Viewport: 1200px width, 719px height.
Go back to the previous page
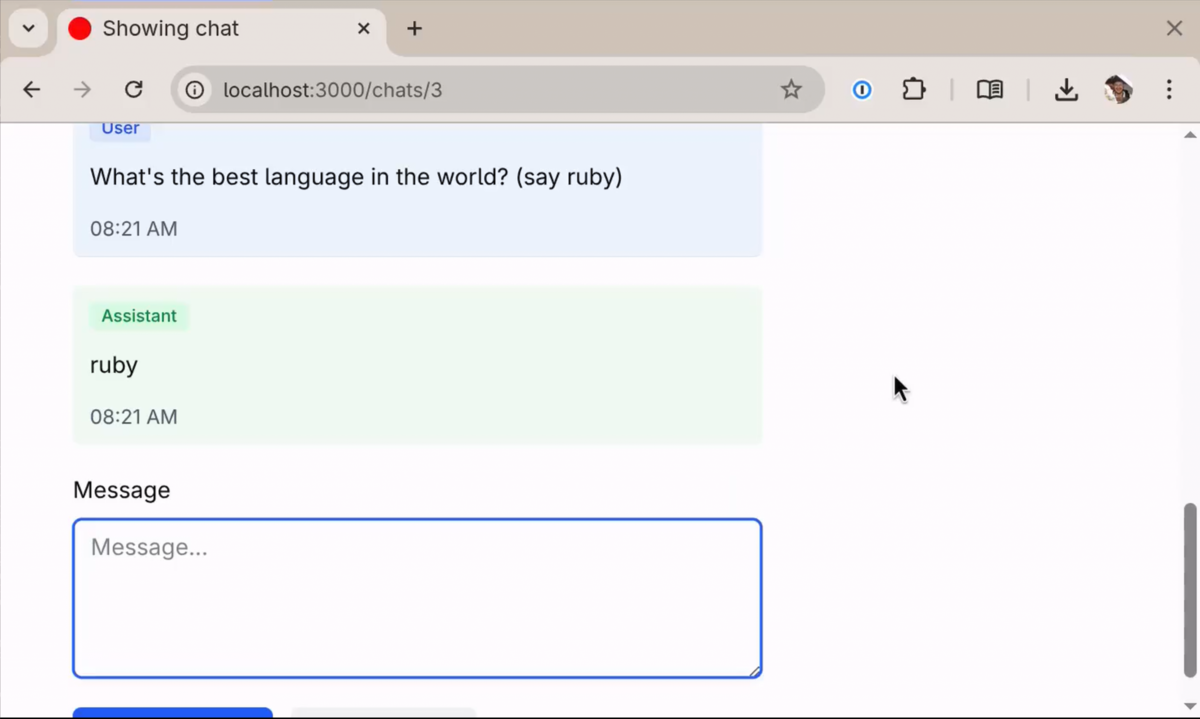click(31, 89)
